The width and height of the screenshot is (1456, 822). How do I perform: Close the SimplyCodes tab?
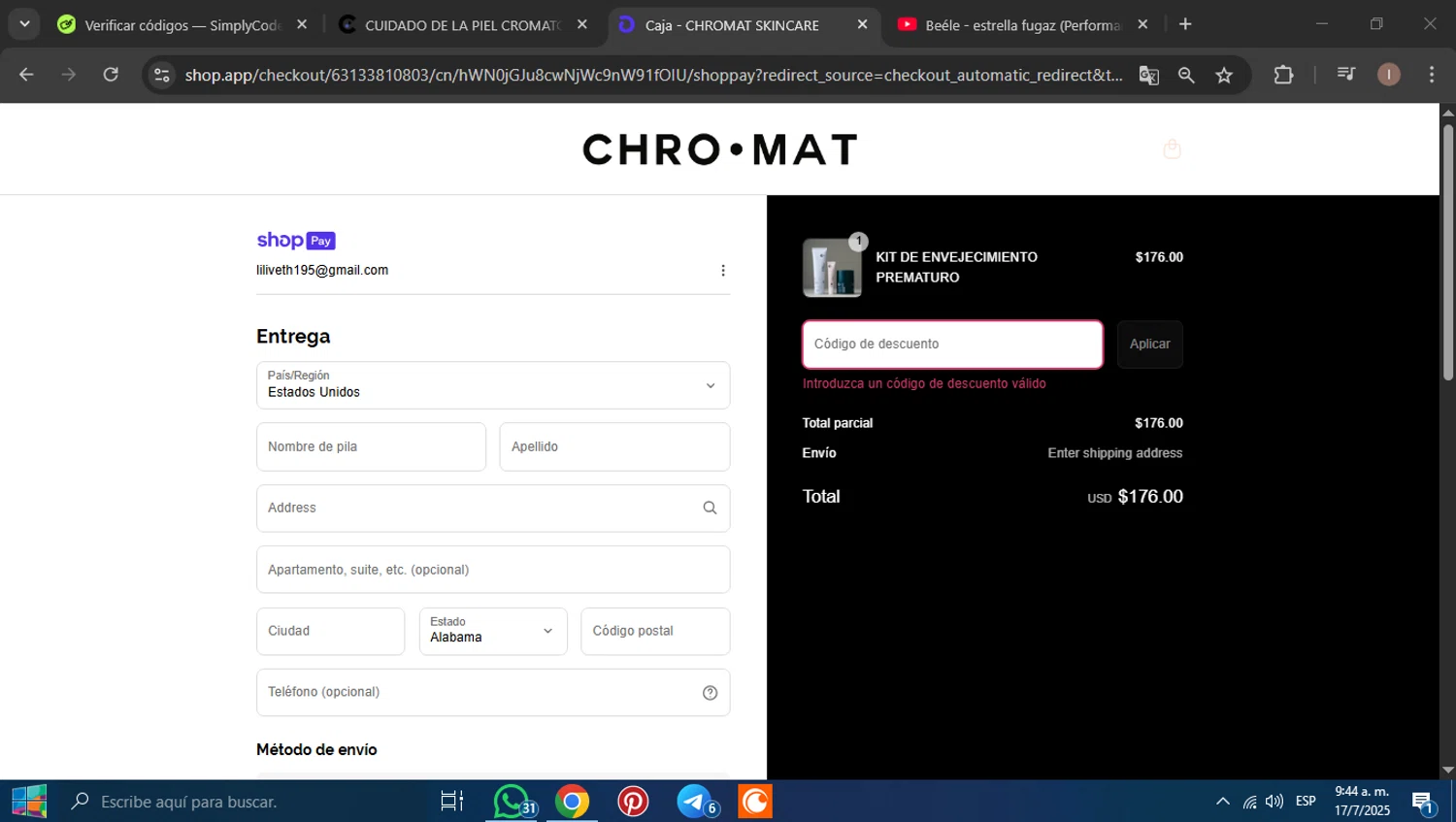302,24
